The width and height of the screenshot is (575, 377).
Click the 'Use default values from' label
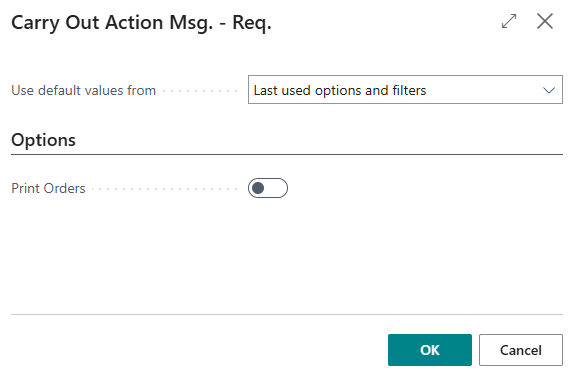pos(84,90)
